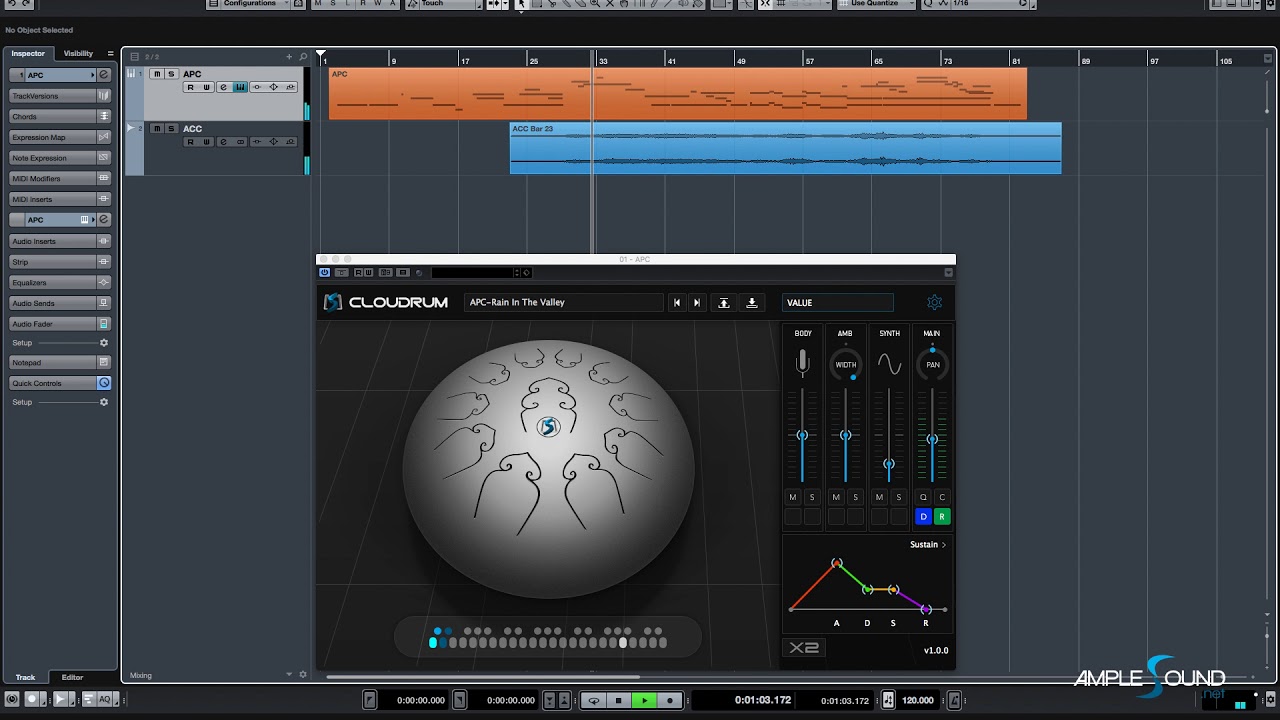Switch to the Inspector tab
This screenshot has width=1280, height=720.
[28, 53]
